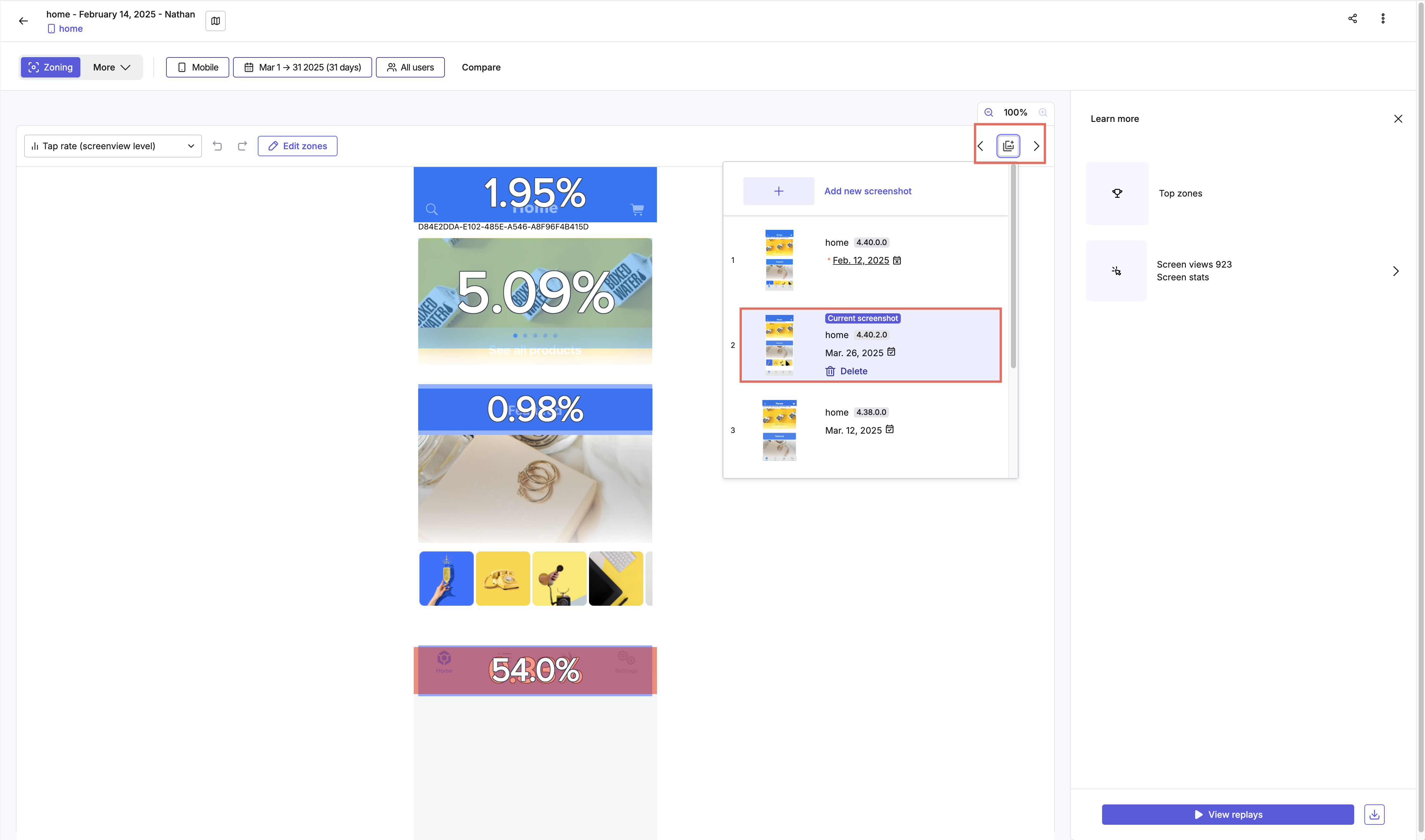Open the screenshot gallery icon

click(x=1008, y=146)
